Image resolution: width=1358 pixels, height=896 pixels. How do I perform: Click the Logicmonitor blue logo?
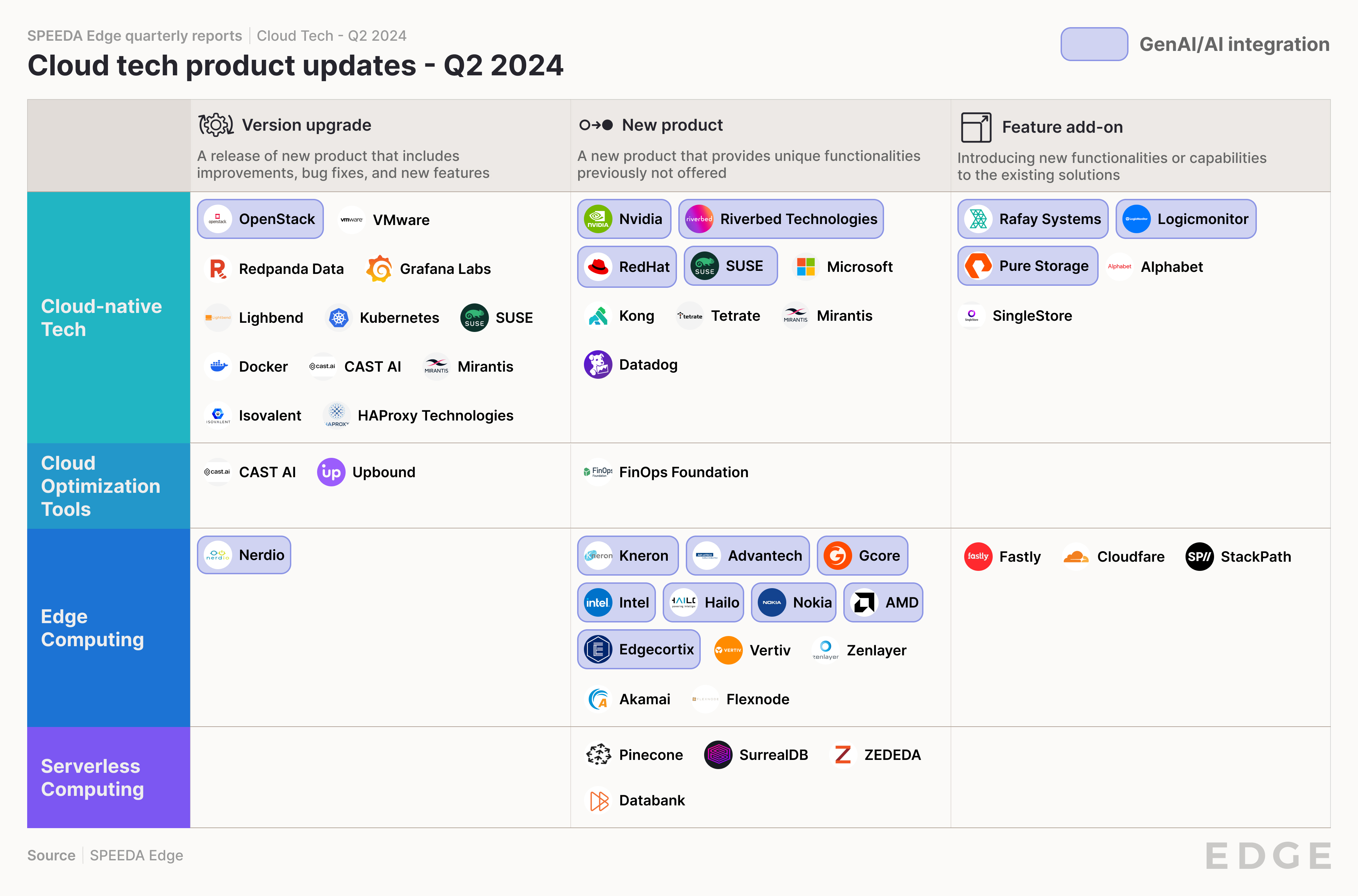[x=1136, y=220]
